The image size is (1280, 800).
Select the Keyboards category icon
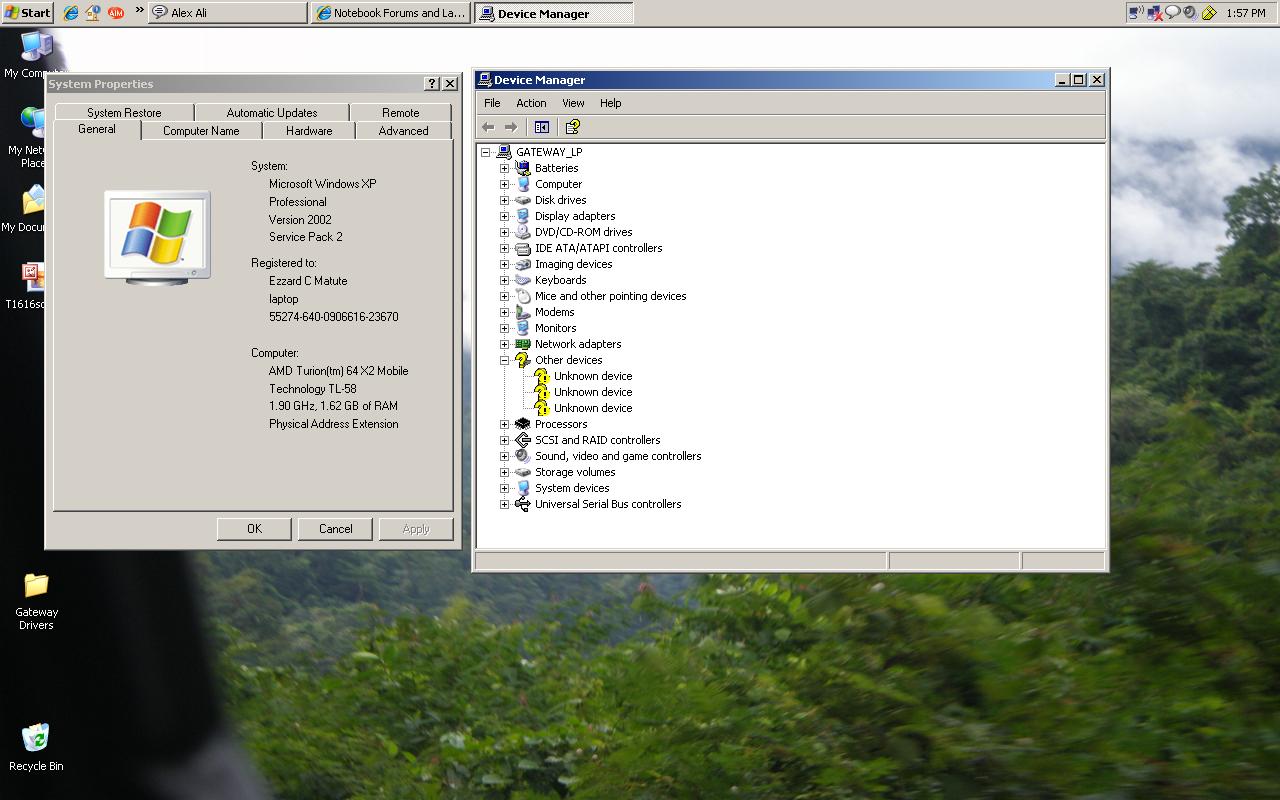point(522,280)
